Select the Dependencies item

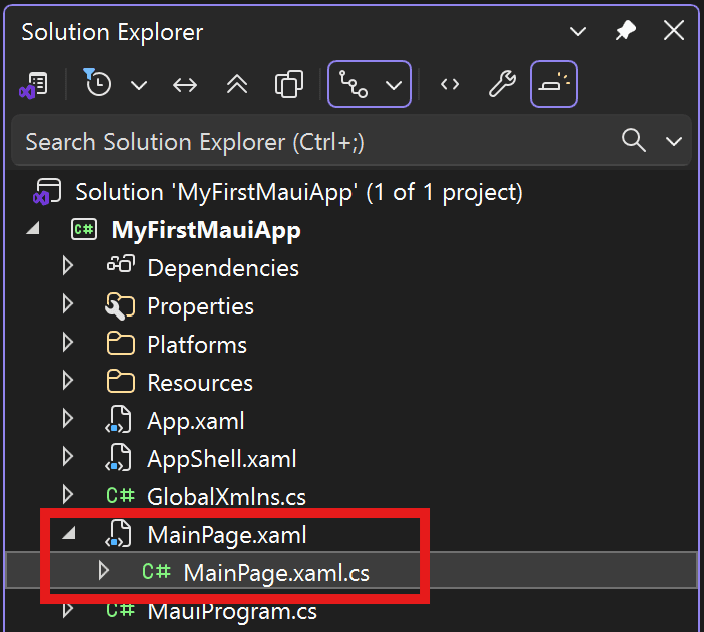coord(223,268)
